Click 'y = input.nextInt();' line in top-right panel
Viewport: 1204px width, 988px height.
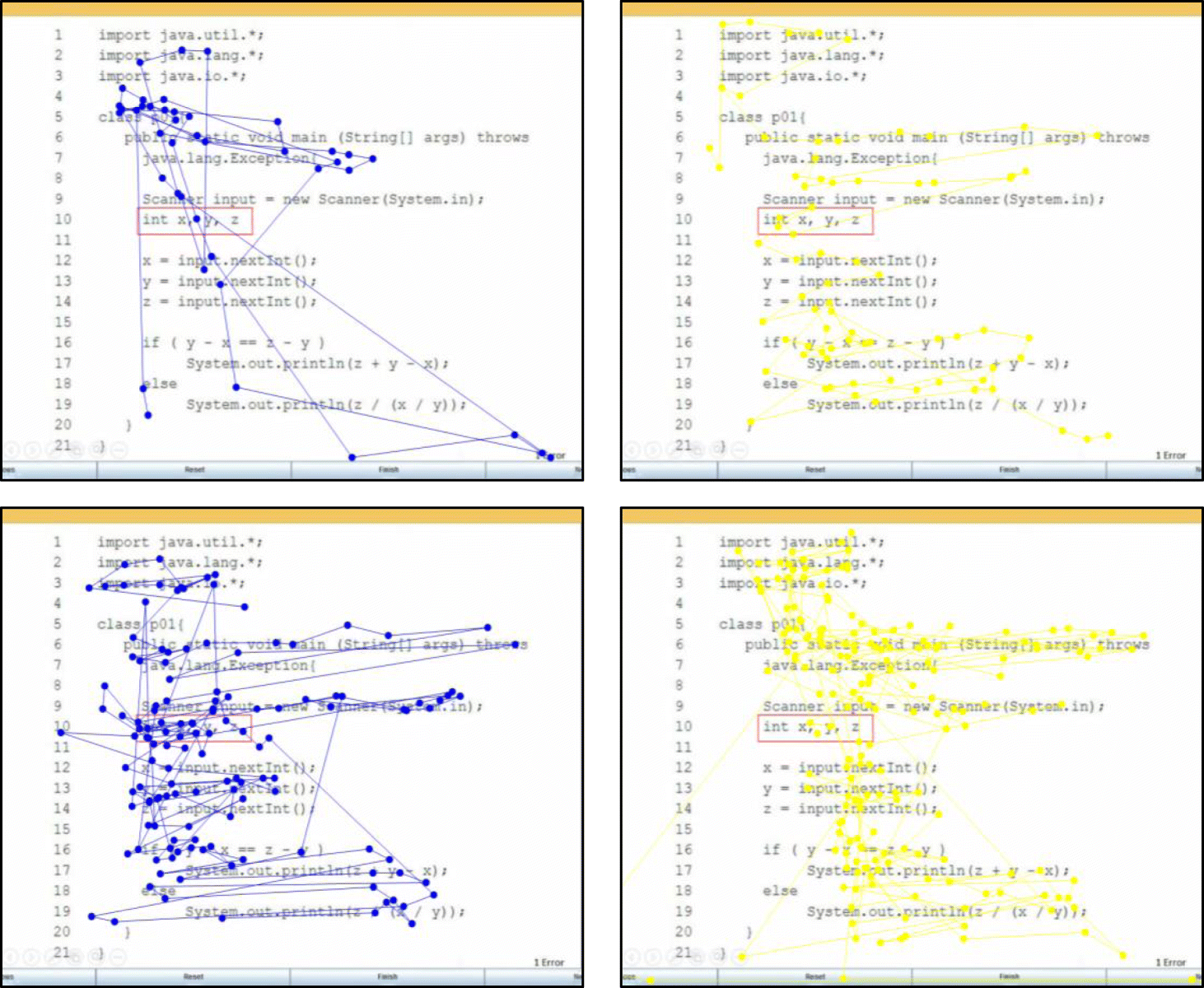point(850,281)
